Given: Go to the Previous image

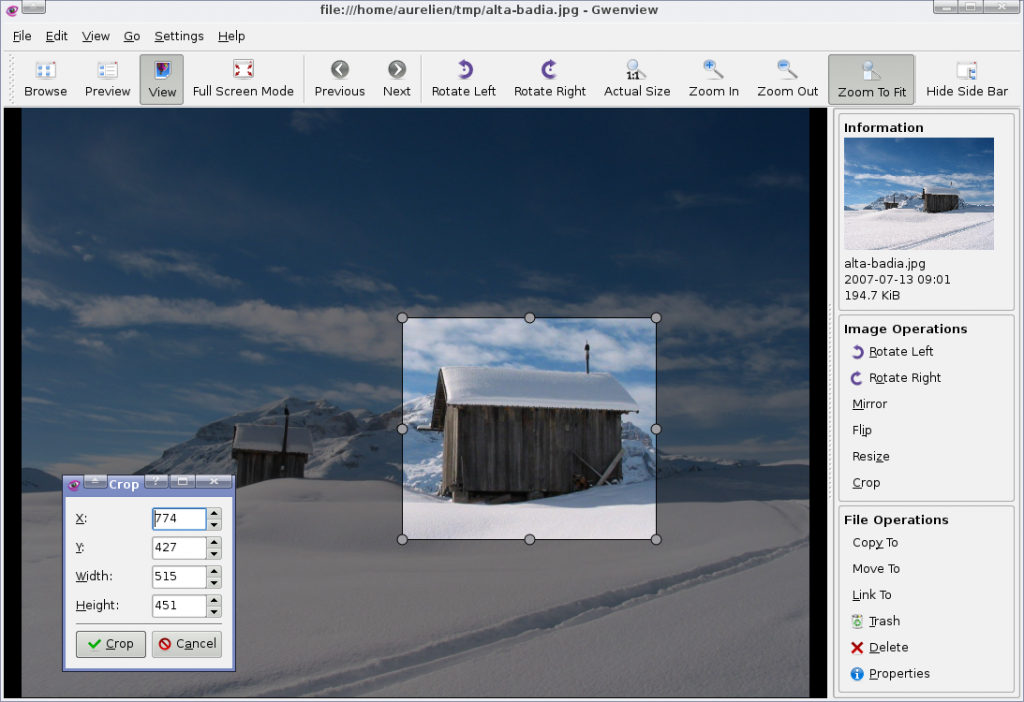Looking at the screenshot, I should 339,79.
